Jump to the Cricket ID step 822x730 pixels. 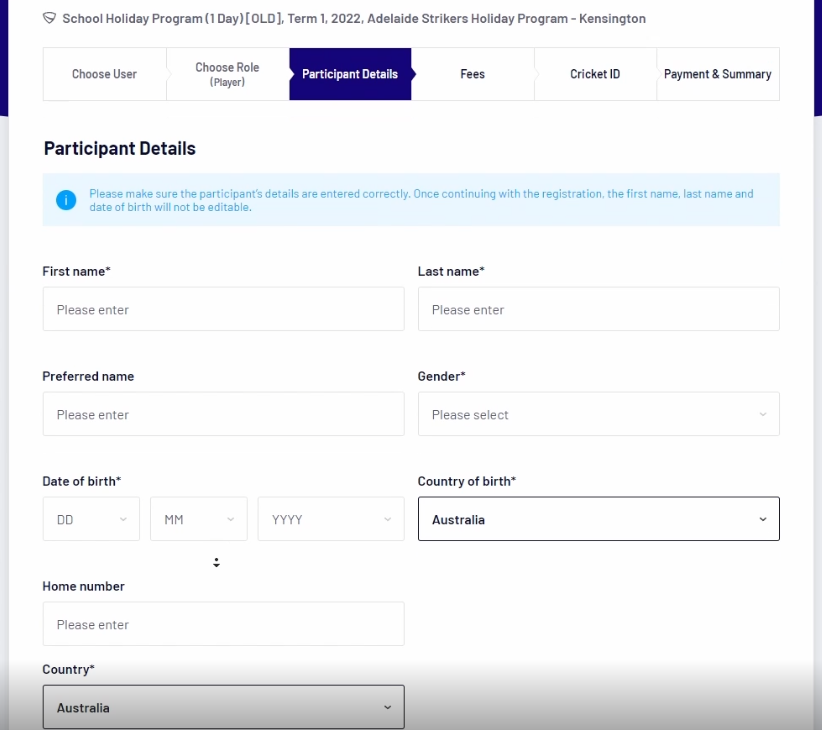595,74
